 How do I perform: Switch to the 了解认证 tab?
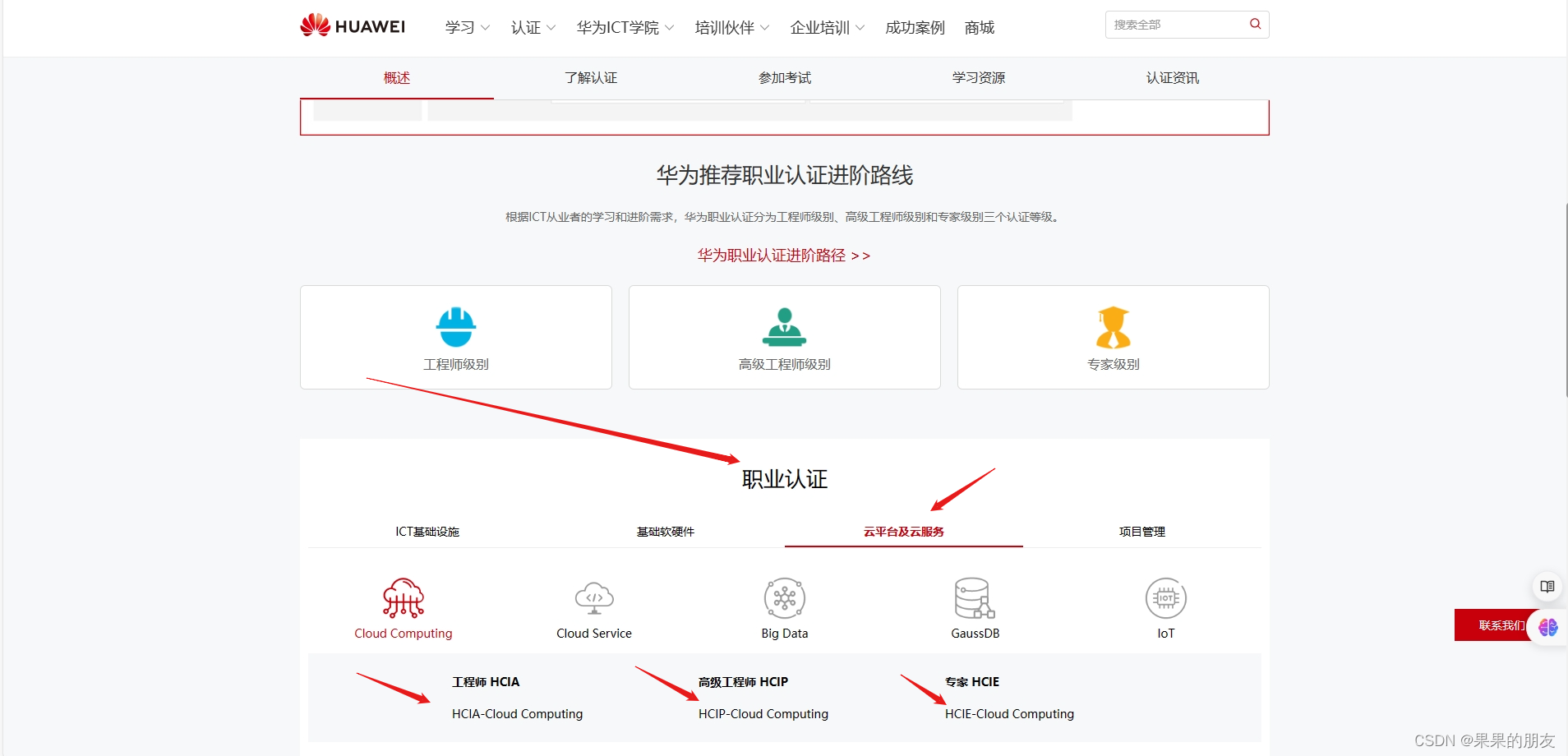click(x=591, y=78)
